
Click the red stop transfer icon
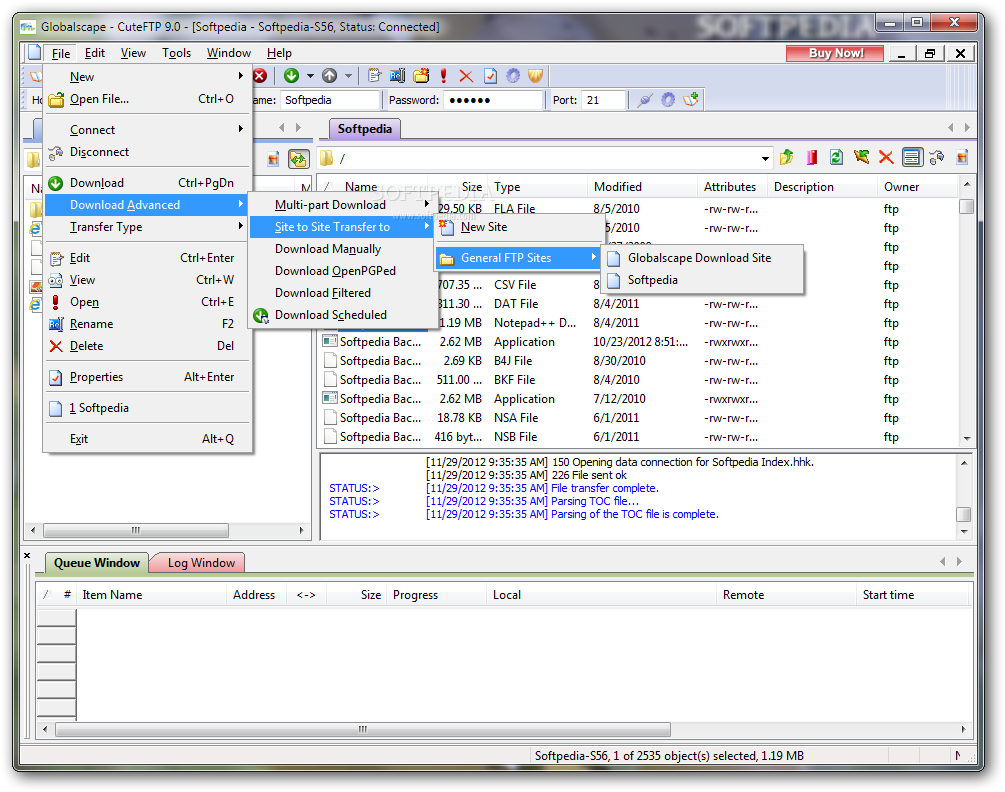coord(260,76)
